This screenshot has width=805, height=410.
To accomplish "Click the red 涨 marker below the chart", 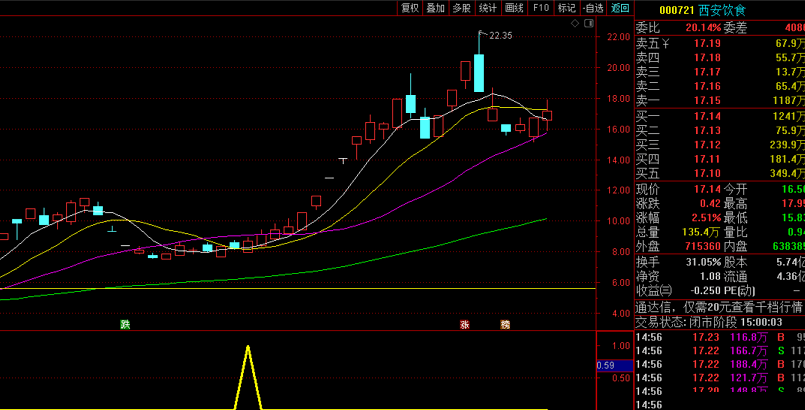I will point(465,324).
